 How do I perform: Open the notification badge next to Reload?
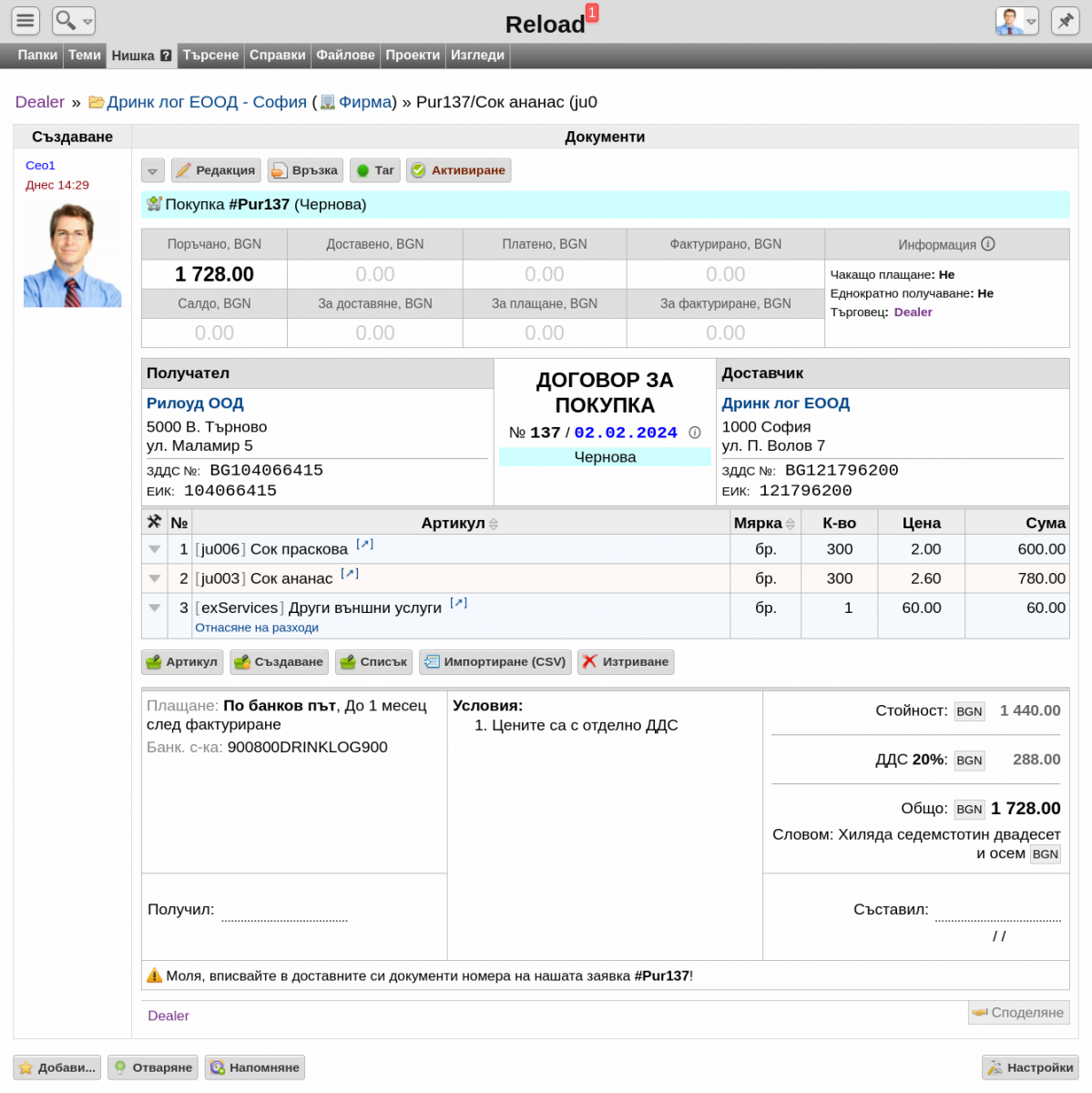tap(592, 13)
